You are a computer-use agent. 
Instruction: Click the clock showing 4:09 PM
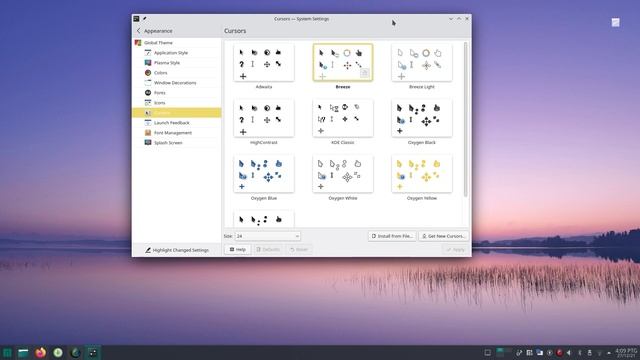coord(626,353)
